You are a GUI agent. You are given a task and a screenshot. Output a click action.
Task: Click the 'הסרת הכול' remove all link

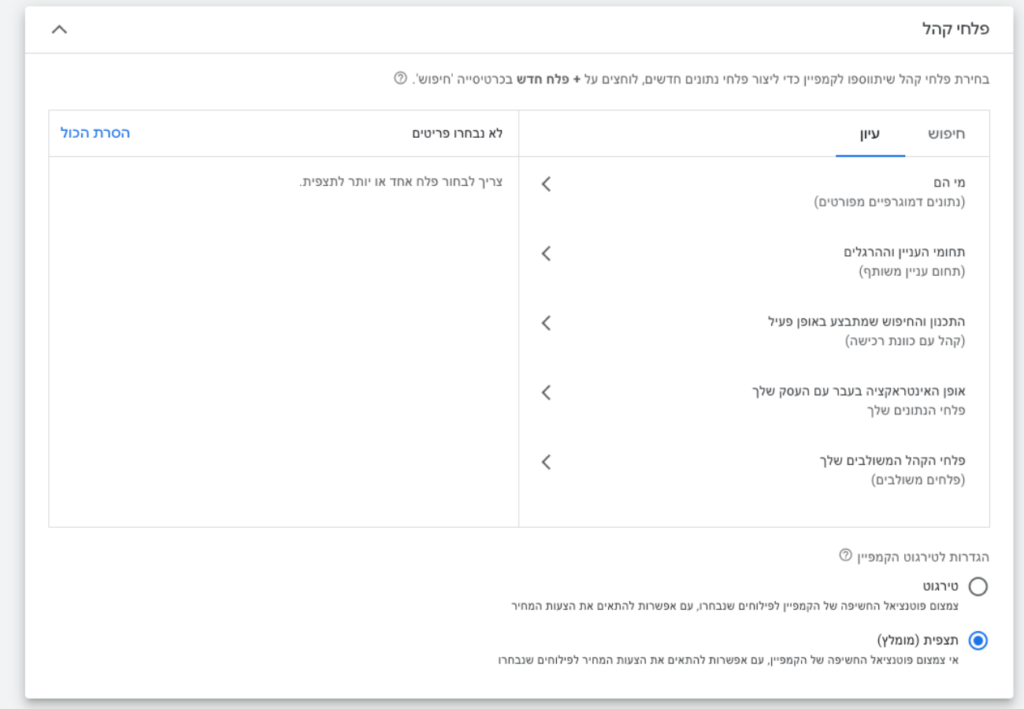[x=95, y=133]
